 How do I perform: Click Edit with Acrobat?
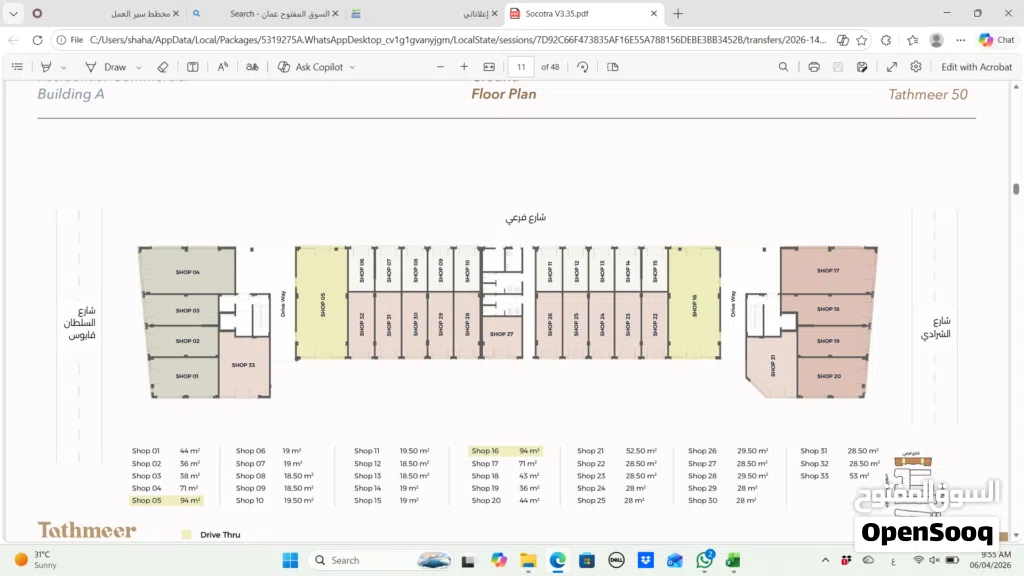point(976,67)
